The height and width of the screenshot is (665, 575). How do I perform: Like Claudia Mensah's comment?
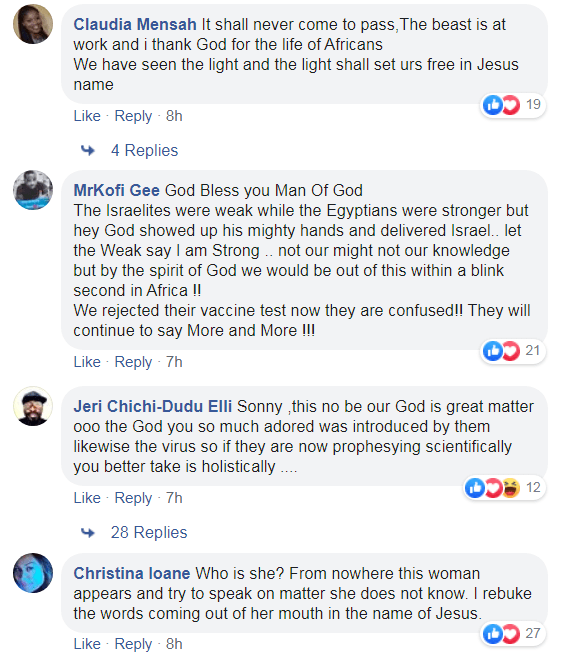click(x=87, y=116)
